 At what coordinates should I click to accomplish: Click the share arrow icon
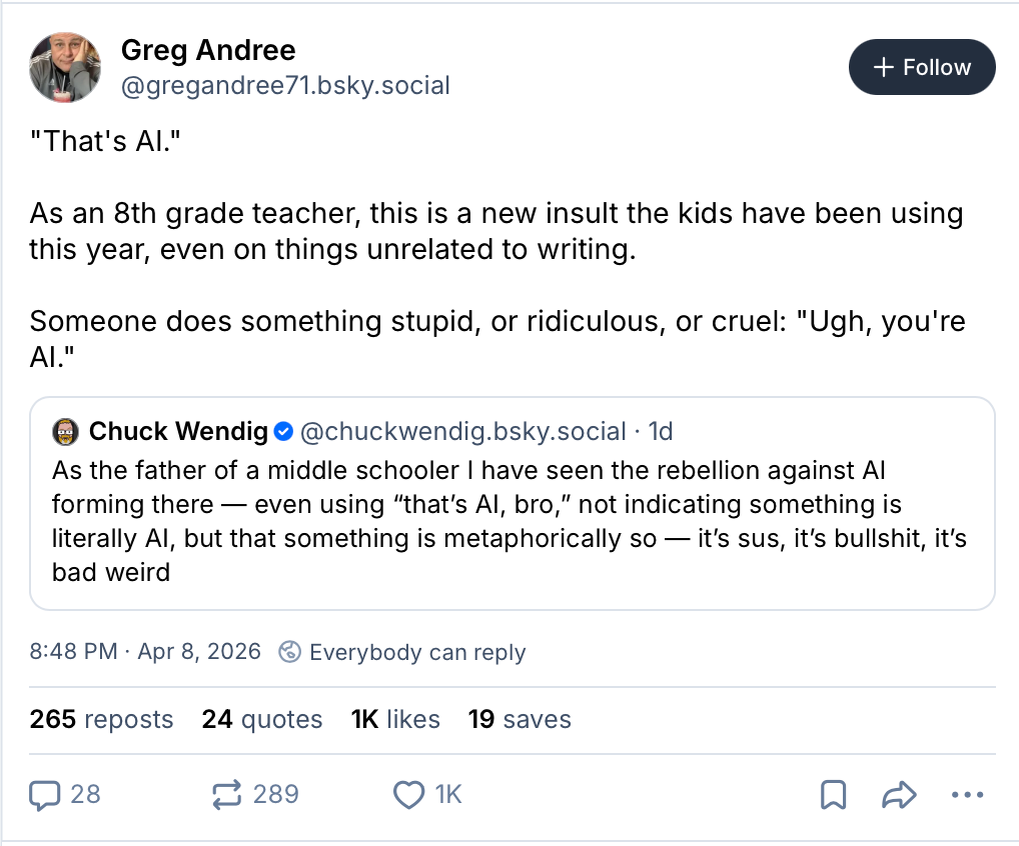899,795
